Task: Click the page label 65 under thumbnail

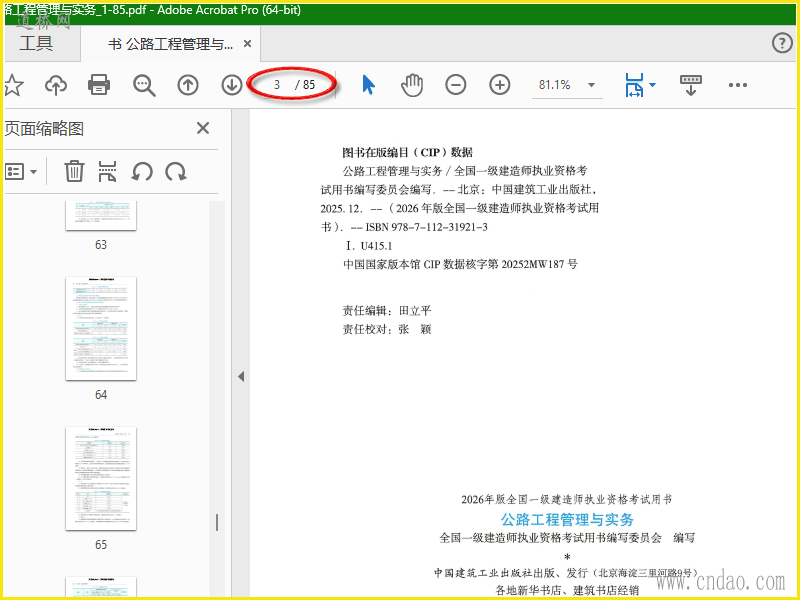Action: (x=101, y=544)
